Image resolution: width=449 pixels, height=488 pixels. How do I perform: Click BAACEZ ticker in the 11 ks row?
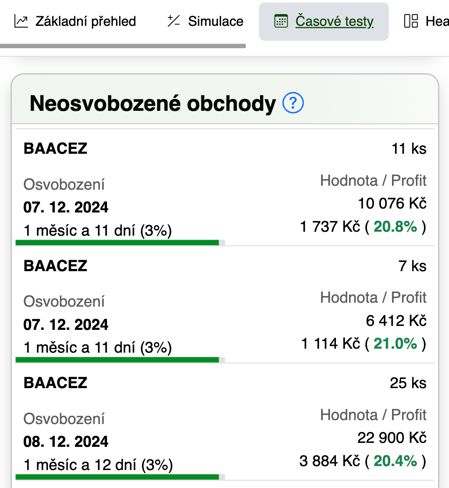point(55,149)
